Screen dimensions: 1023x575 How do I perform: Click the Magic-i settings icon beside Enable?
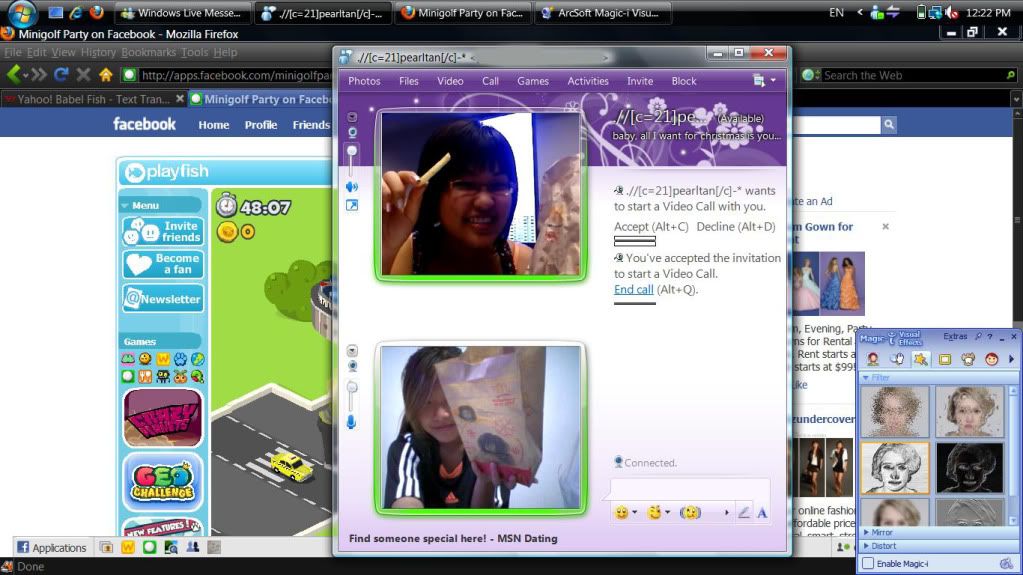coord(1006,563)
